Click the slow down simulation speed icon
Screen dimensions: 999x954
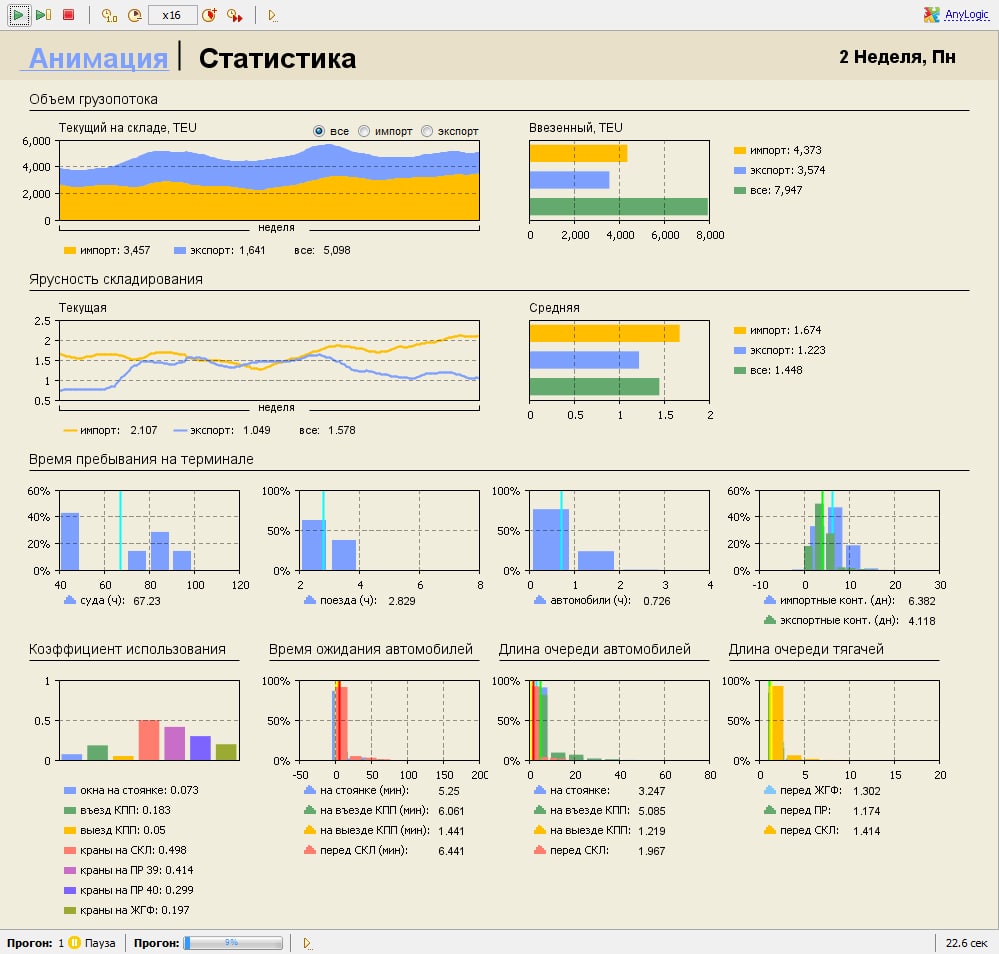coord(134,15)
